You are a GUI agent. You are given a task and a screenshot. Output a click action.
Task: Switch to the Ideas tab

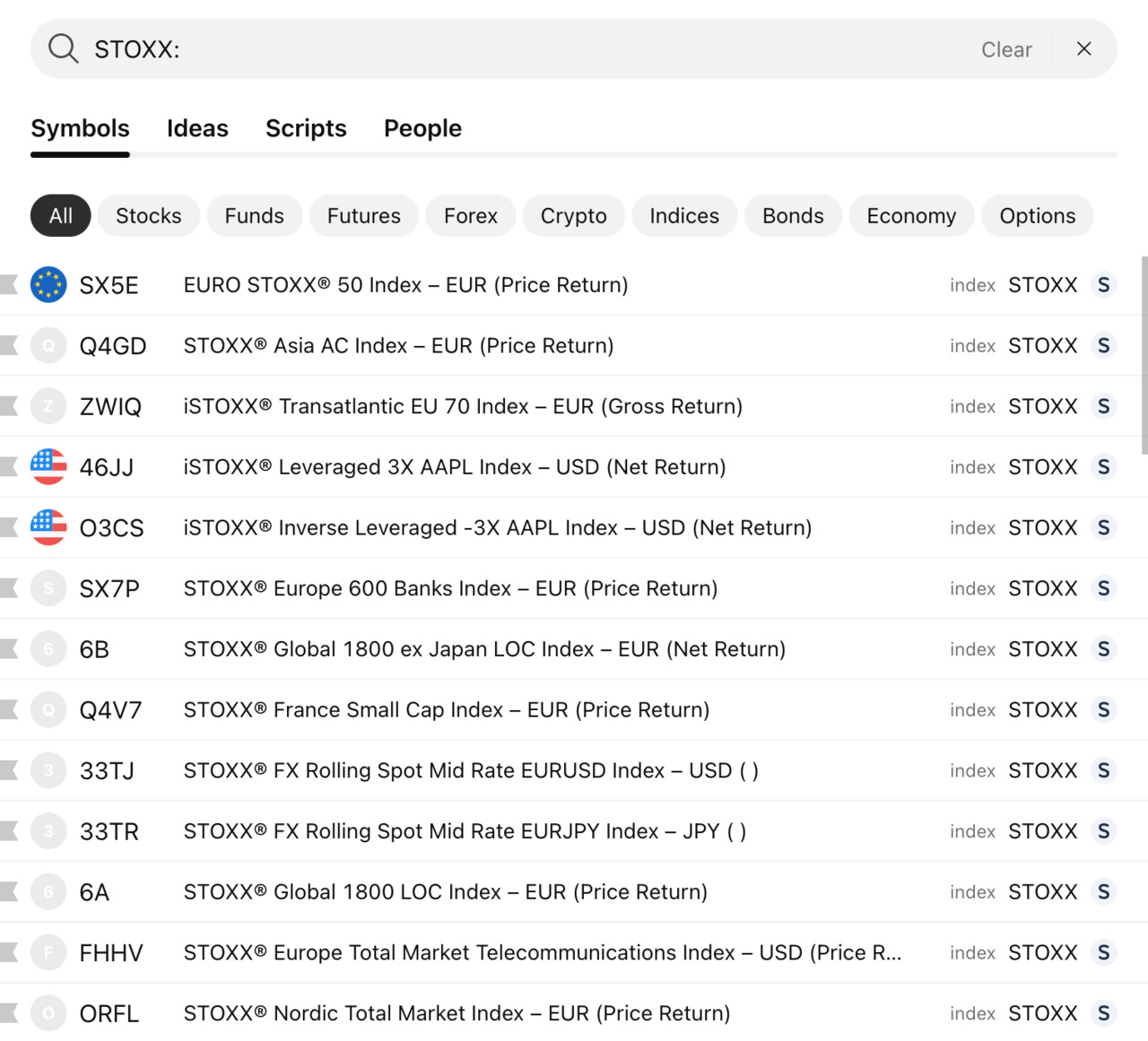(x=197, y=128)
